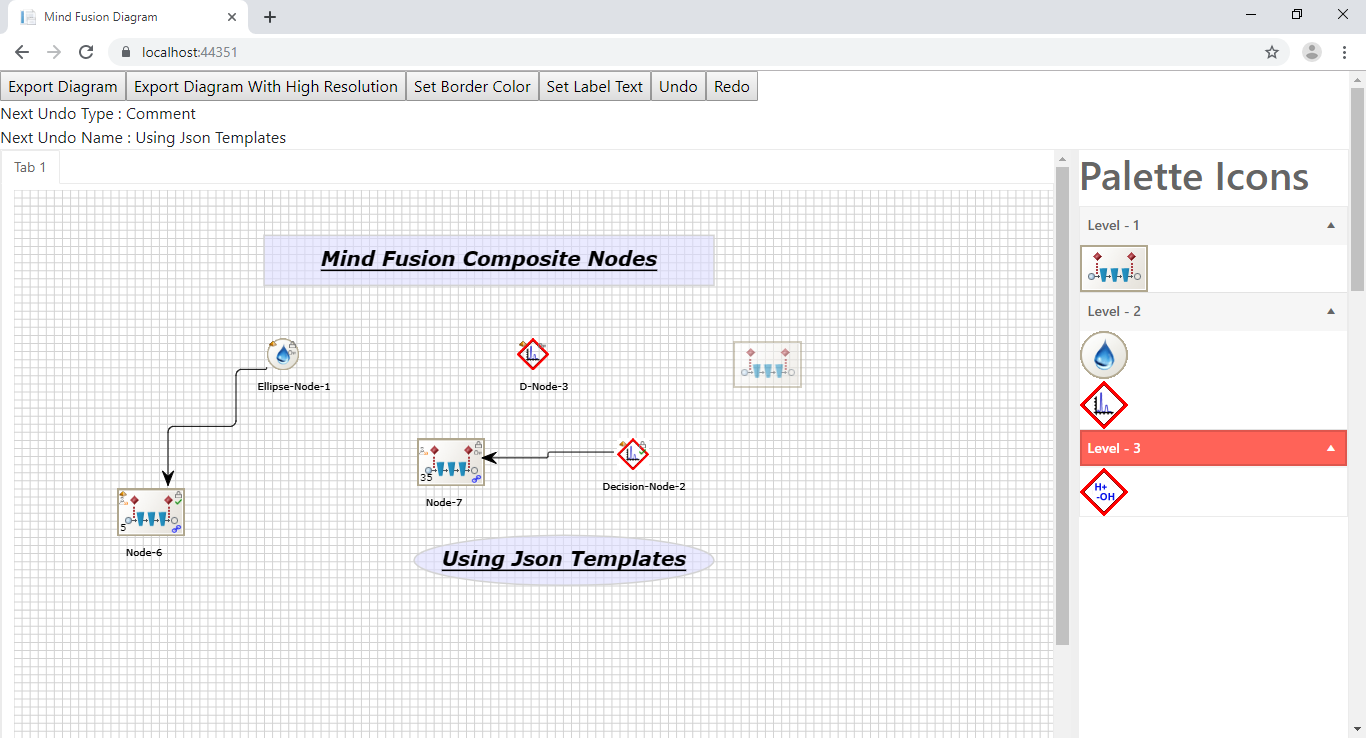1366x738 pixels.
Task: Click the blue link icon on Node-6
Action: pos(177,529)
